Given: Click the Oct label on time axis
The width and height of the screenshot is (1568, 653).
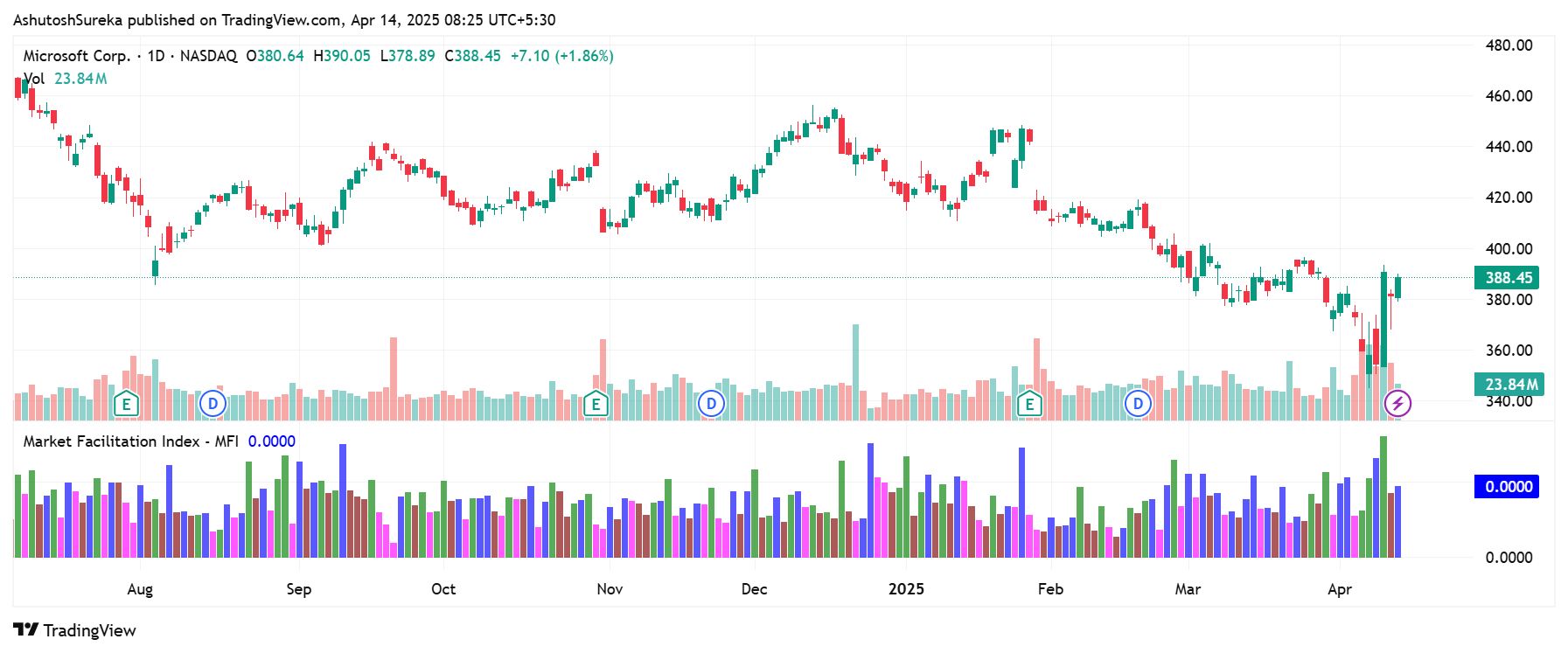Looking at the screenshot, I should [443, 589].
